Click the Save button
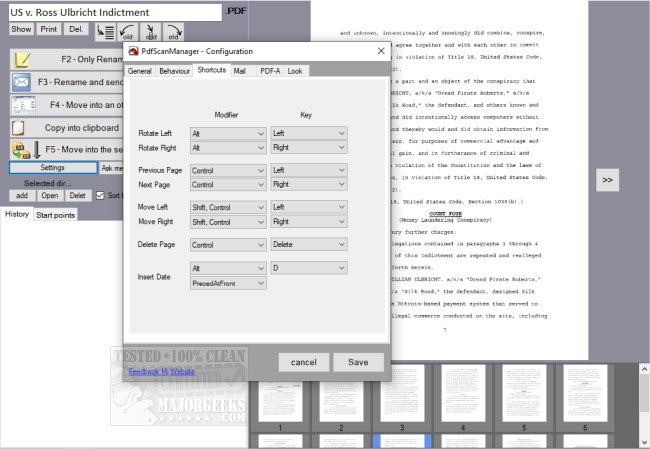This screenshot has width=650, height=449. (x=358, y=362)
